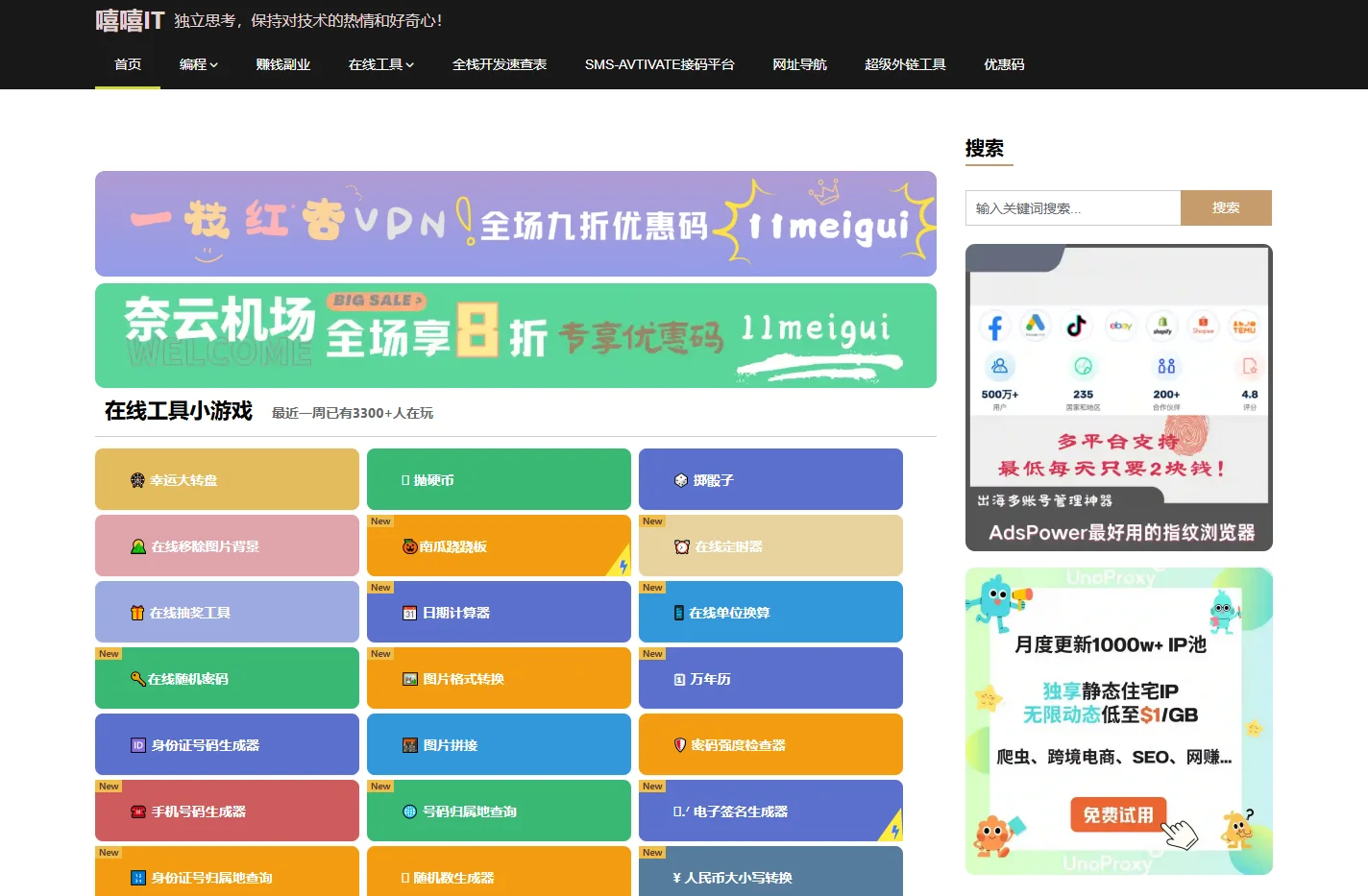Open 网址导航 menu item
This screenshot has width=1368, height=896.
click(x=799, y=64)
